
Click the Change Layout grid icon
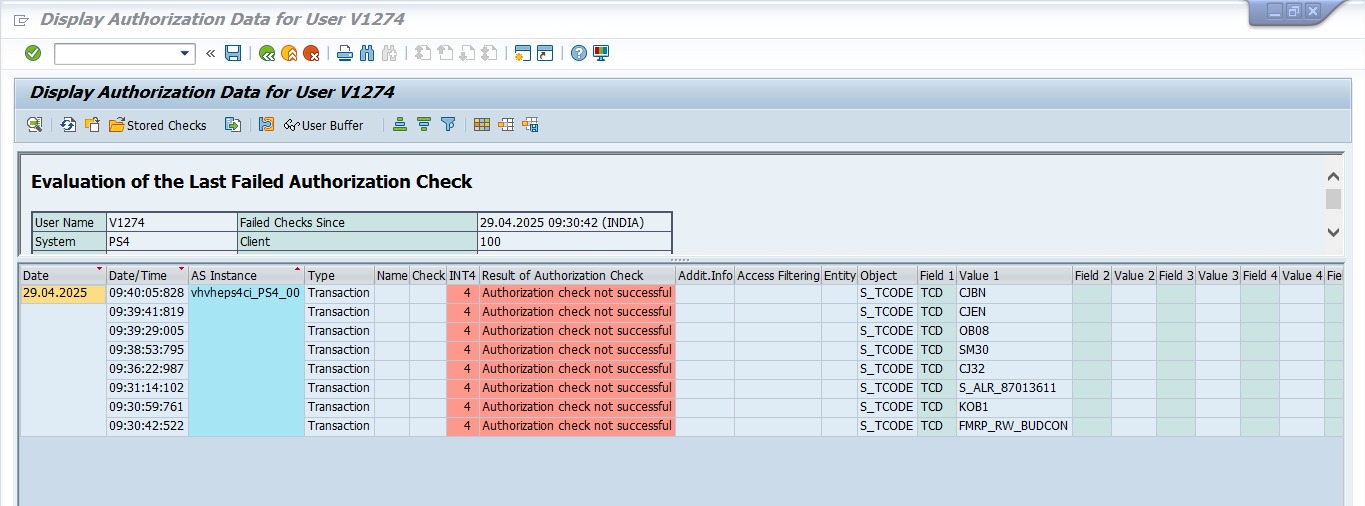[482, 125]
